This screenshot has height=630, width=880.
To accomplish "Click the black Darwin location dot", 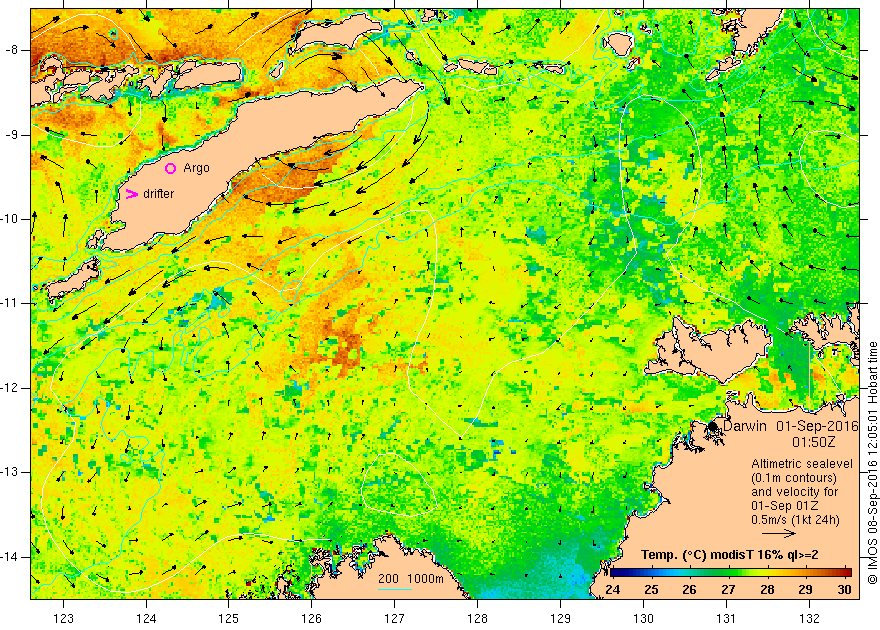I will pyautogui.click(x=713, y=426).
